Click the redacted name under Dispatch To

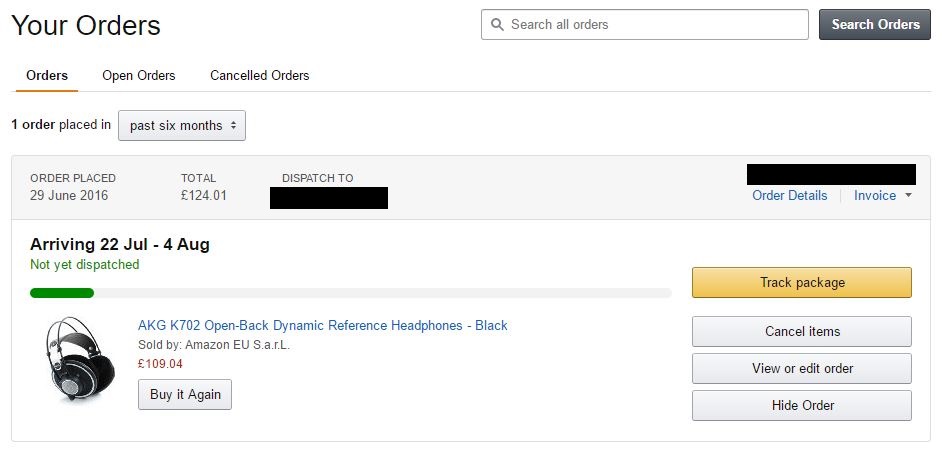tap(328, 197)
